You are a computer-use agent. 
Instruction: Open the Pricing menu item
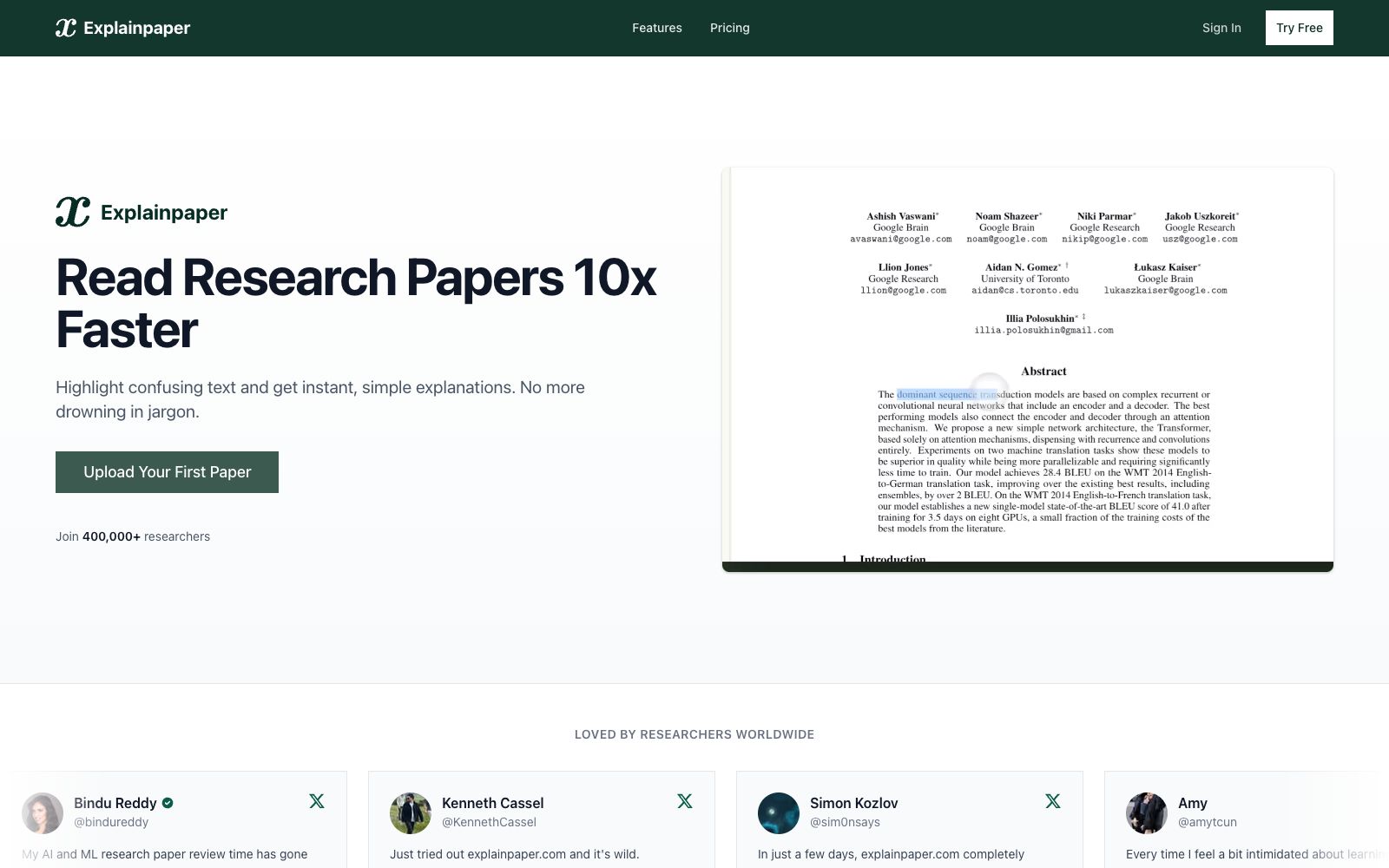(730, 28)
